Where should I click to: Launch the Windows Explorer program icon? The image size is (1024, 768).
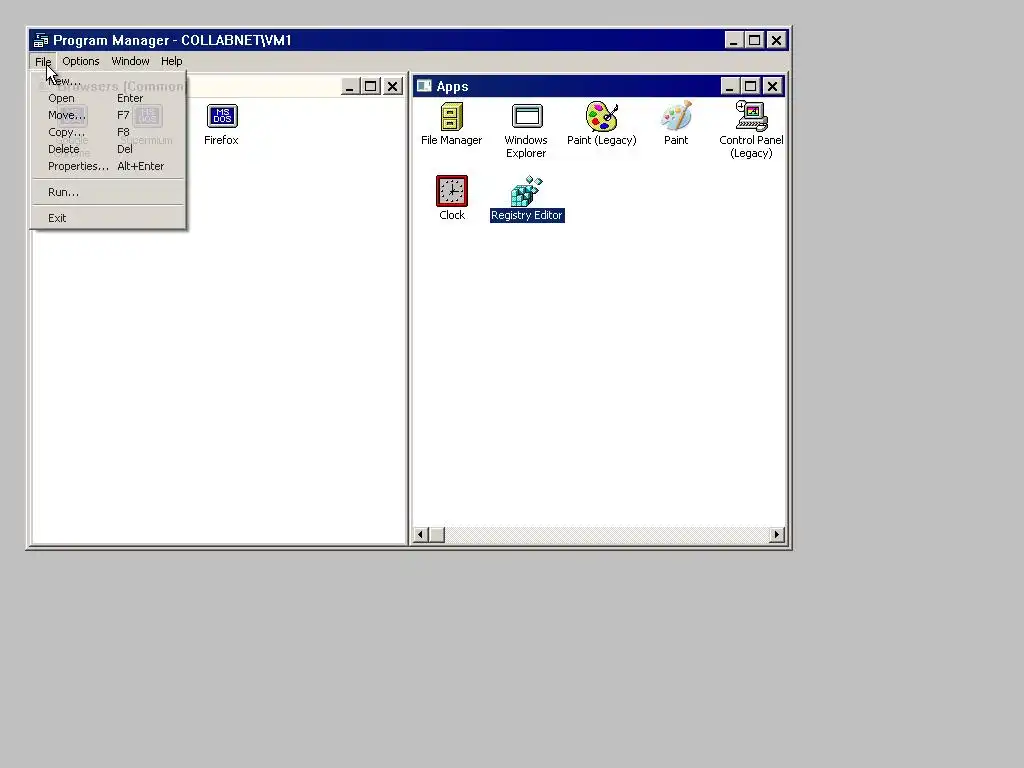[x=526, y=117]
